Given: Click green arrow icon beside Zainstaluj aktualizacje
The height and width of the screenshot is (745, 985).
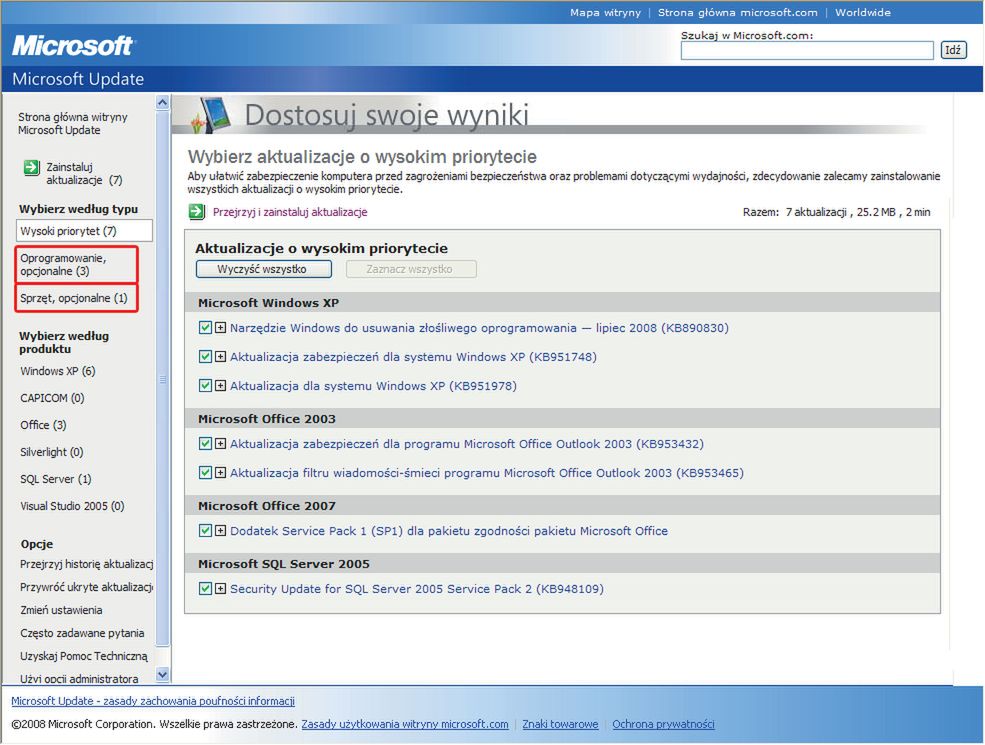Looking at the screenshot, I should 31,167.
